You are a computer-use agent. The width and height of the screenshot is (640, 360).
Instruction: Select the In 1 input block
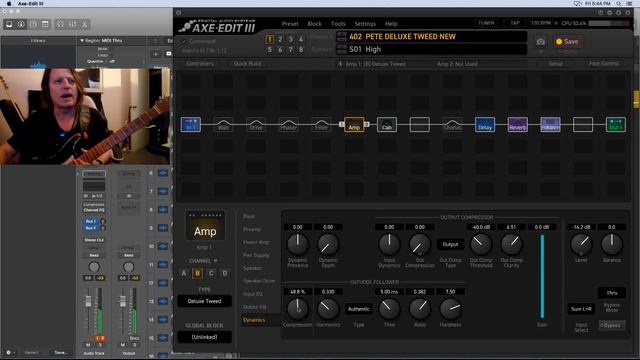pyautogui.click(x=191, y=124)
